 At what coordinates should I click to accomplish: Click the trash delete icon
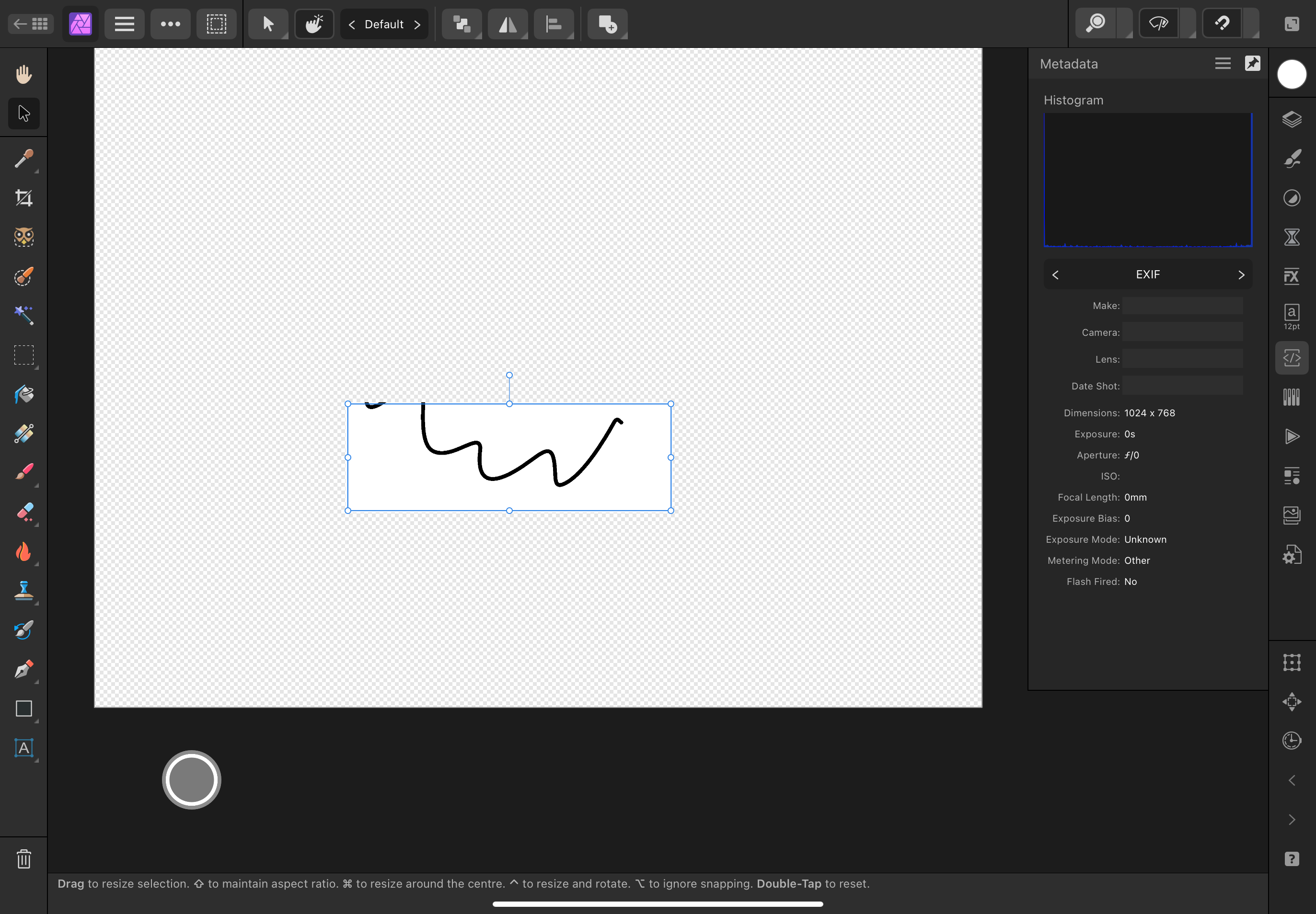[23, 859]
